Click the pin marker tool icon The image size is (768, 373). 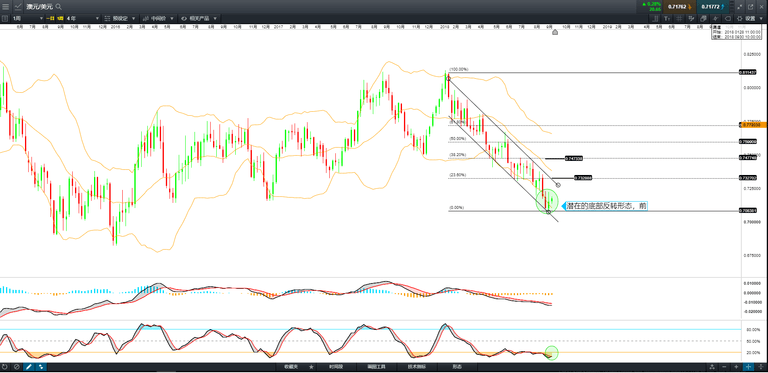tap(715, 18)
